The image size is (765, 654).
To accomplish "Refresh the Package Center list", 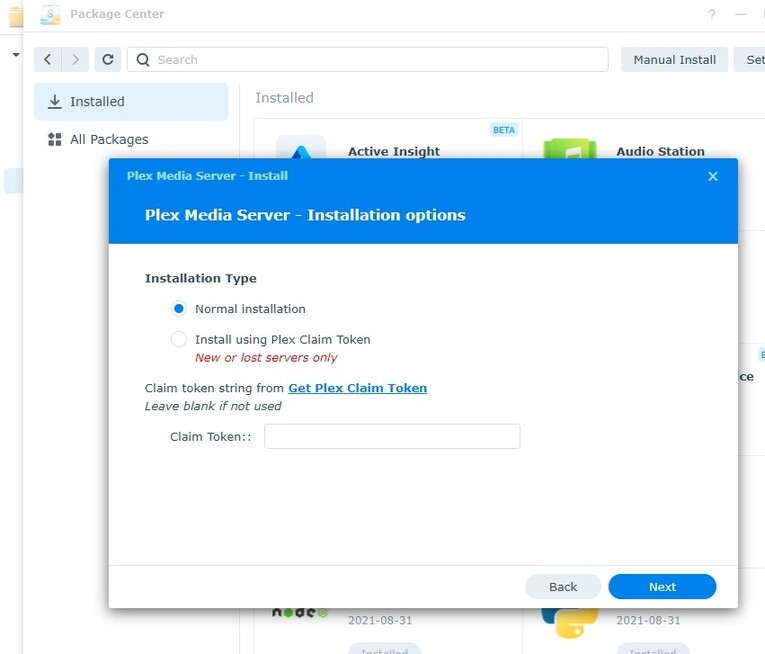I will point(108,60).
